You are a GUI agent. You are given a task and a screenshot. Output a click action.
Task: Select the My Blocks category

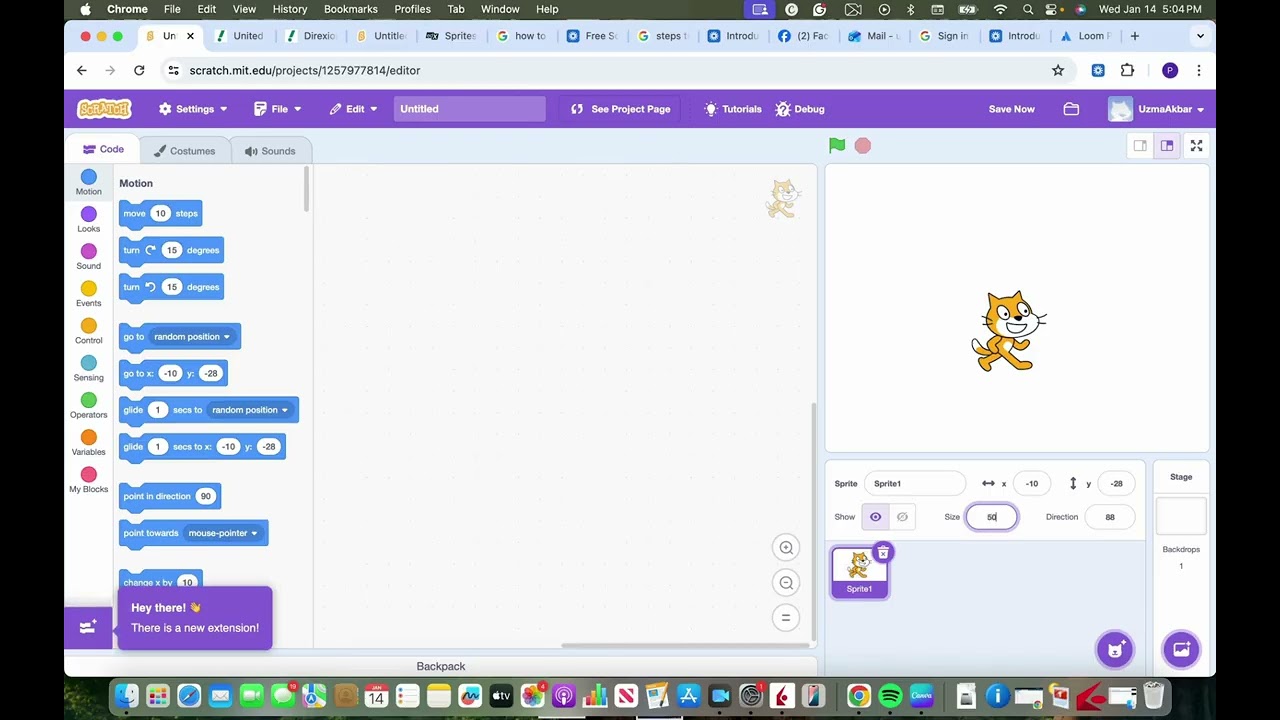tap(89, 480)
